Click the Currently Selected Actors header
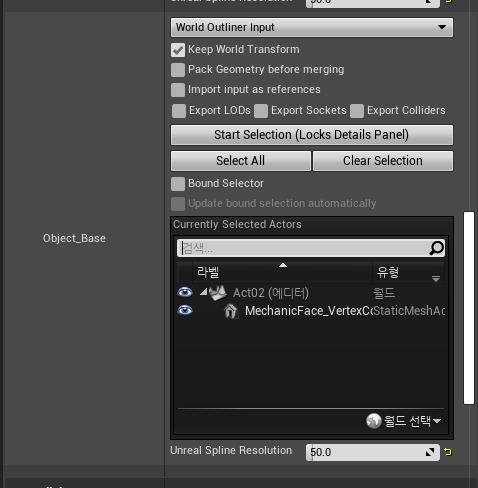Screen dimensions: 478x488 pos(237,224)
